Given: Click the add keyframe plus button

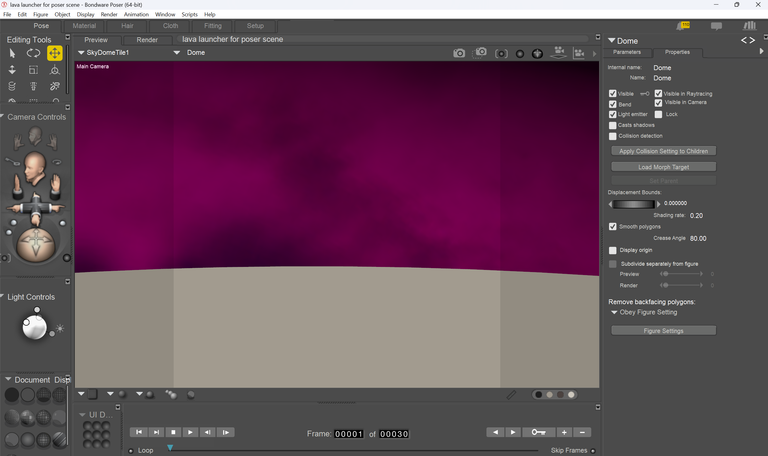Looking at the screenshot, I should (564, 432).
